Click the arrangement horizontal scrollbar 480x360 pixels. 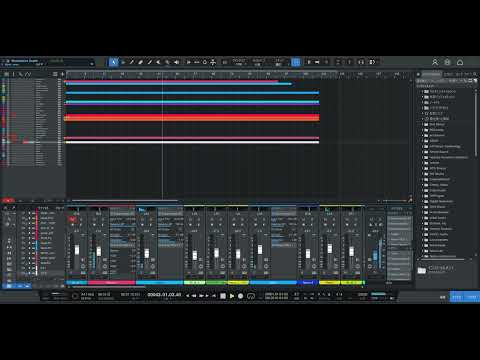125,201
